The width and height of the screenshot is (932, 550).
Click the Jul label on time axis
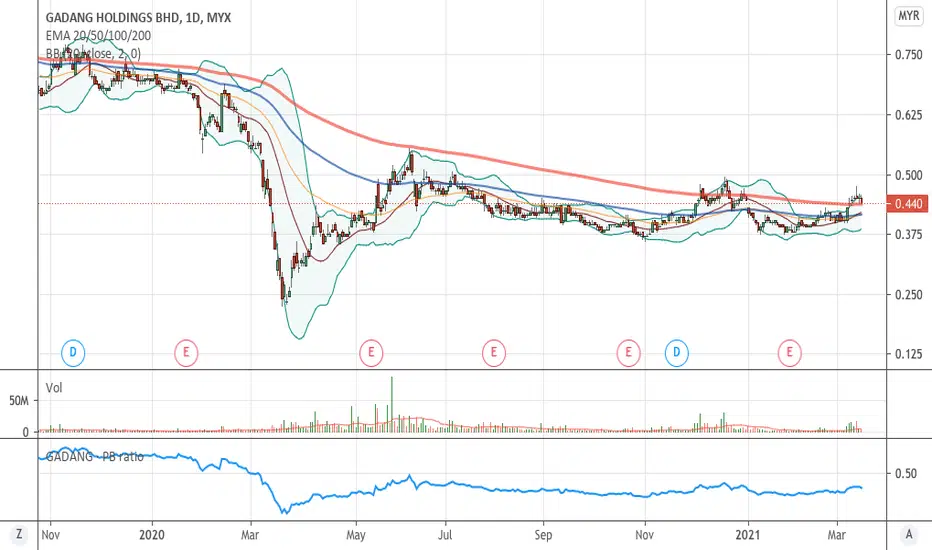pyautogui.click(x=446, y=535)
